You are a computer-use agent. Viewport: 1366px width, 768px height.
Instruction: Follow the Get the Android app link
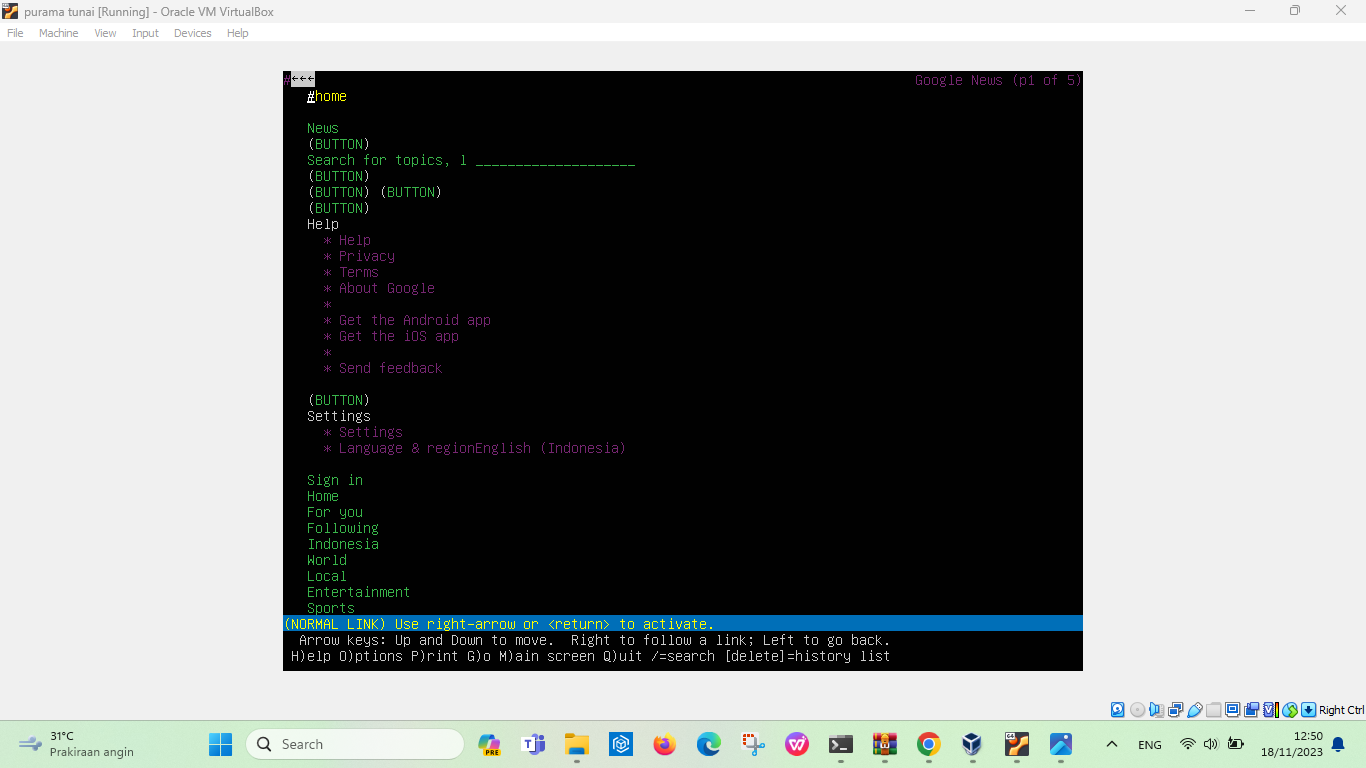click(415, 320)
